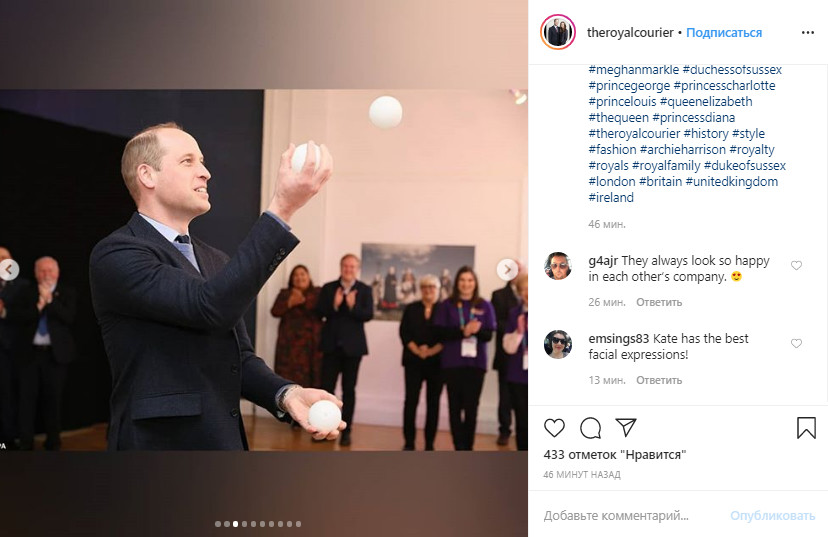Like emsings83's comment with the small heart
The height and width of the screenshot is (537, 828).
tap(796, 344)
